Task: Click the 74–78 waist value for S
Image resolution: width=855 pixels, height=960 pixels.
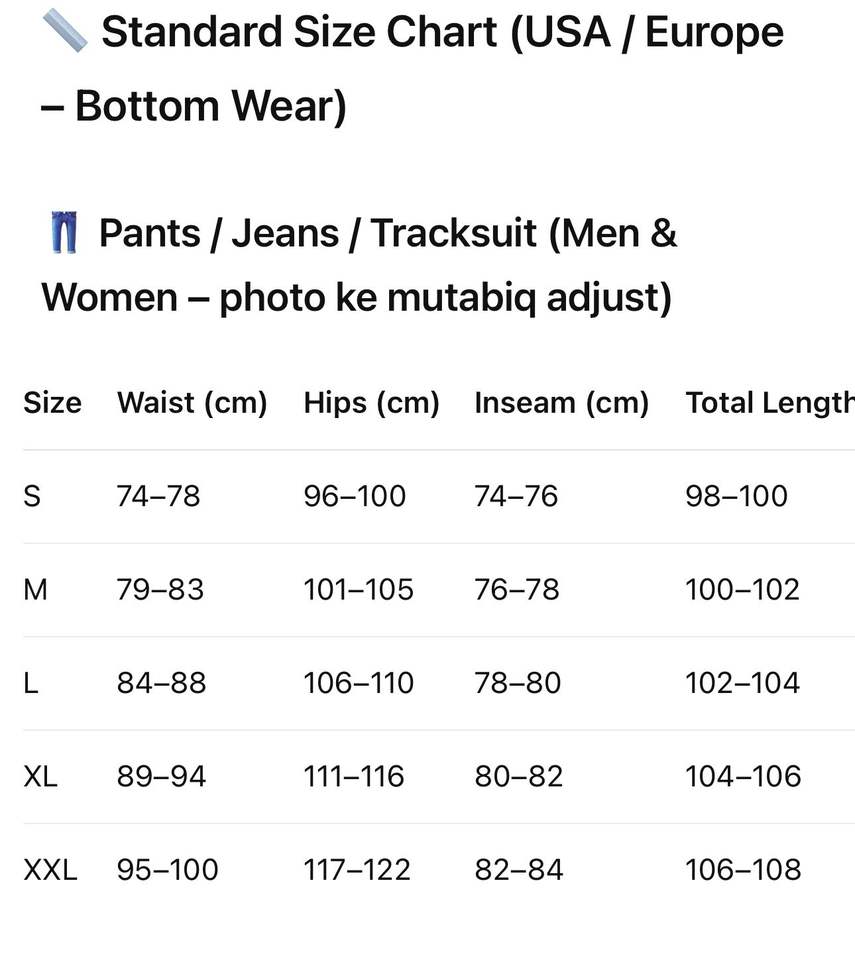Action: click(158, 496)
